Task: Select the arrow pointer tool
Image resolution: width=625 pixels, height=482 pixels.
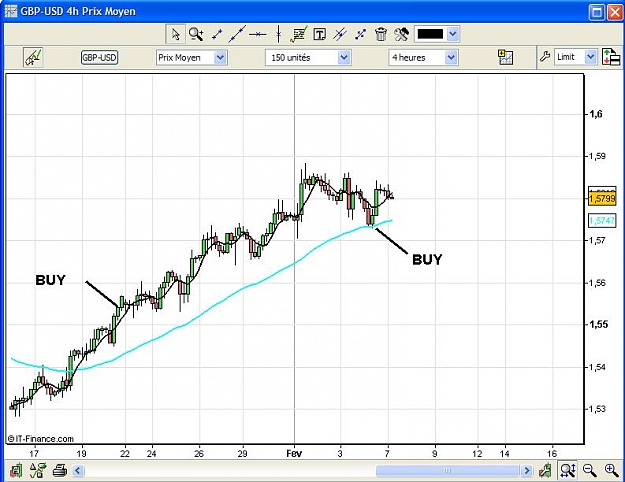Action: click(x=175, y=34)
